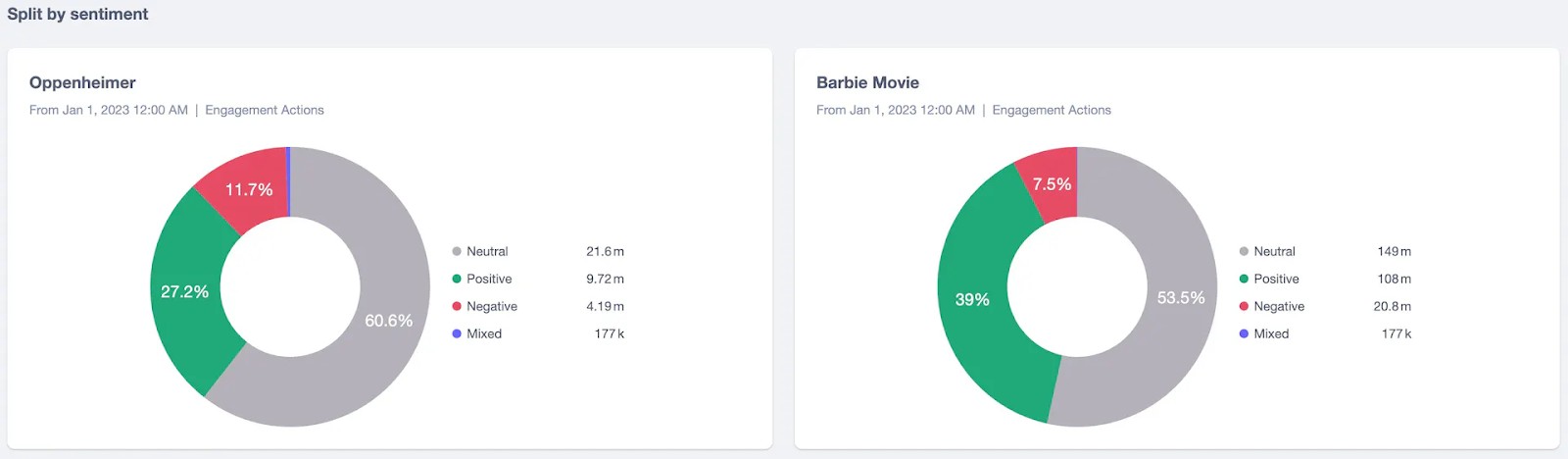Click the Oppenheimer Mixed legend purple dot

[x=457, y=334]
